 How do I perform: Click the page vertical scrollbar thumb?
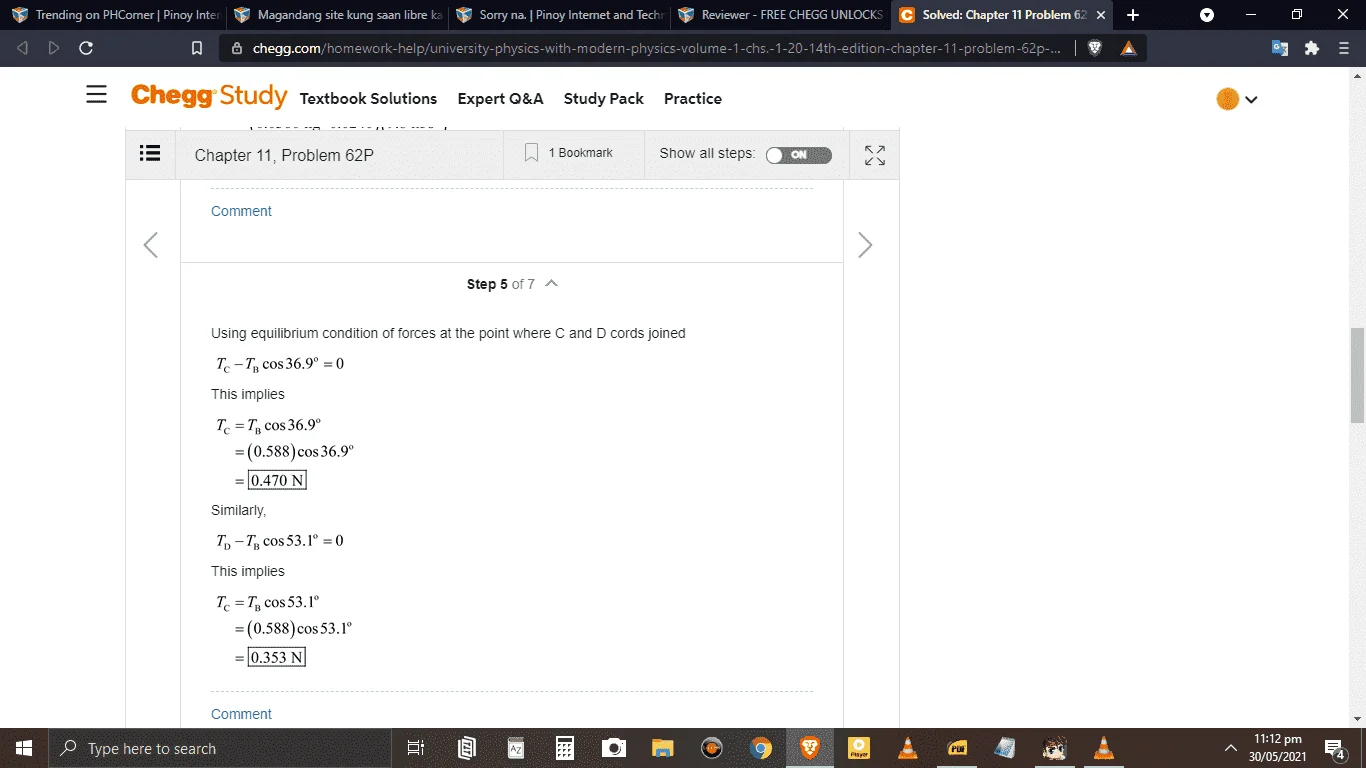pos(1358,375)
